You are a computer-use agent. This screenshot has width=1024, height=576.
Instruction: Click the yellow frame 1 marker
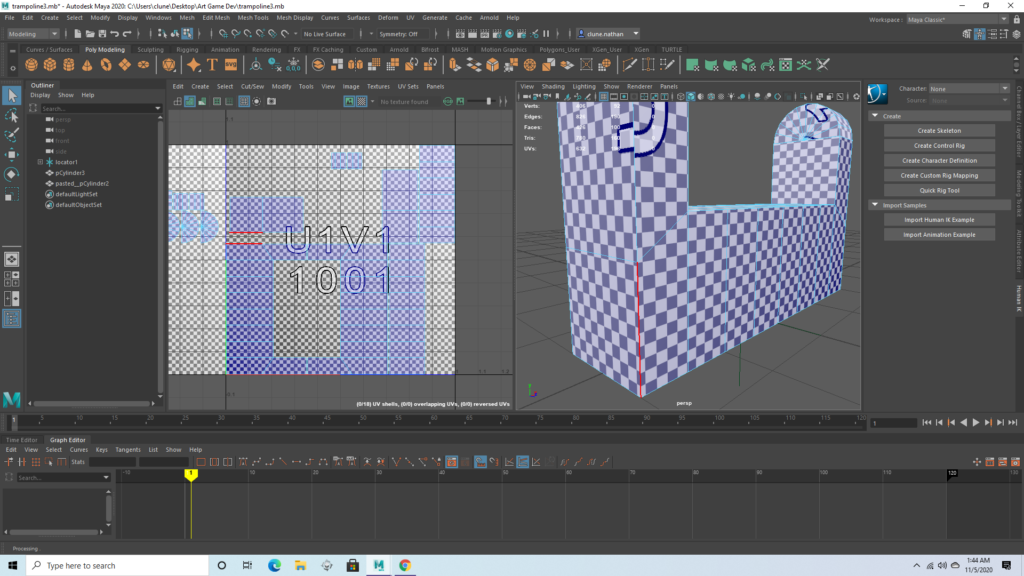coord(191,473)
